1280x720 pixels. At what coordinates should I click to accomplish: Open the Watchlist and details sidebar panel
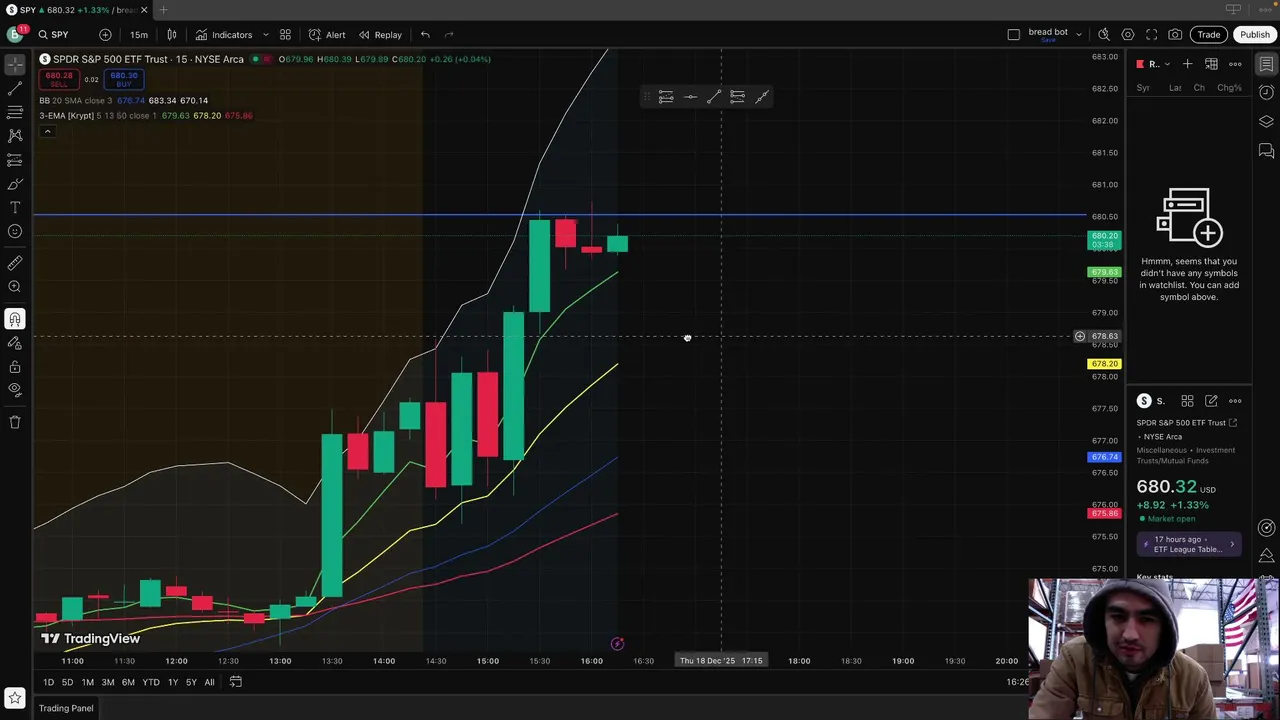tap(1266, 64)
